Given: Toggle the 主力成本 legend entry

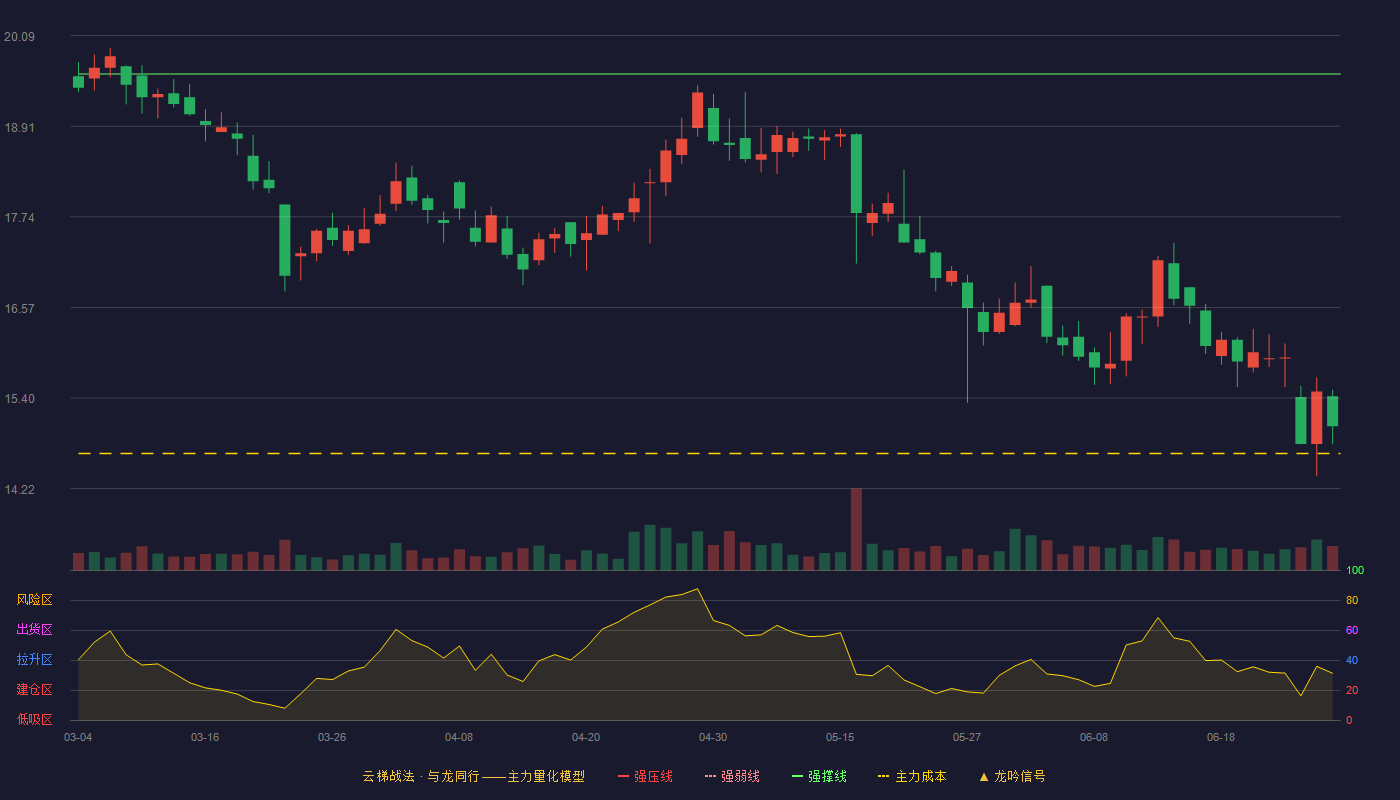Looking at the screenshot, I should click(912, 776).
